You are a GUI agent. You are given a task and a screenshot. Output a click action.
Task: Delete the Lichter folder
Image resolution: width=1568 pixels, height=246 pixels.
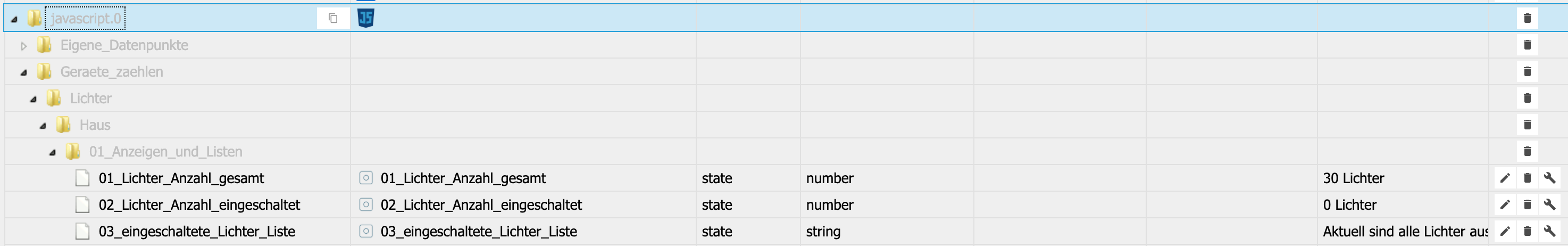pyautogui.click(x=1527, y=98)
